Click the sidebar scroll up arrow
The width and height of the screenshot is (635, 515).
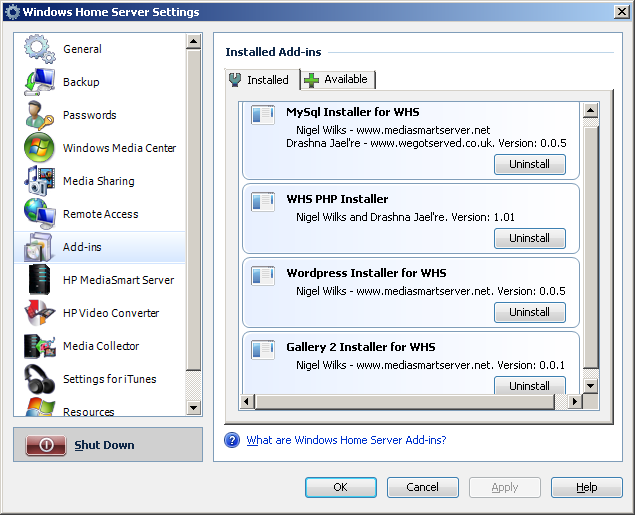point(194,41)
